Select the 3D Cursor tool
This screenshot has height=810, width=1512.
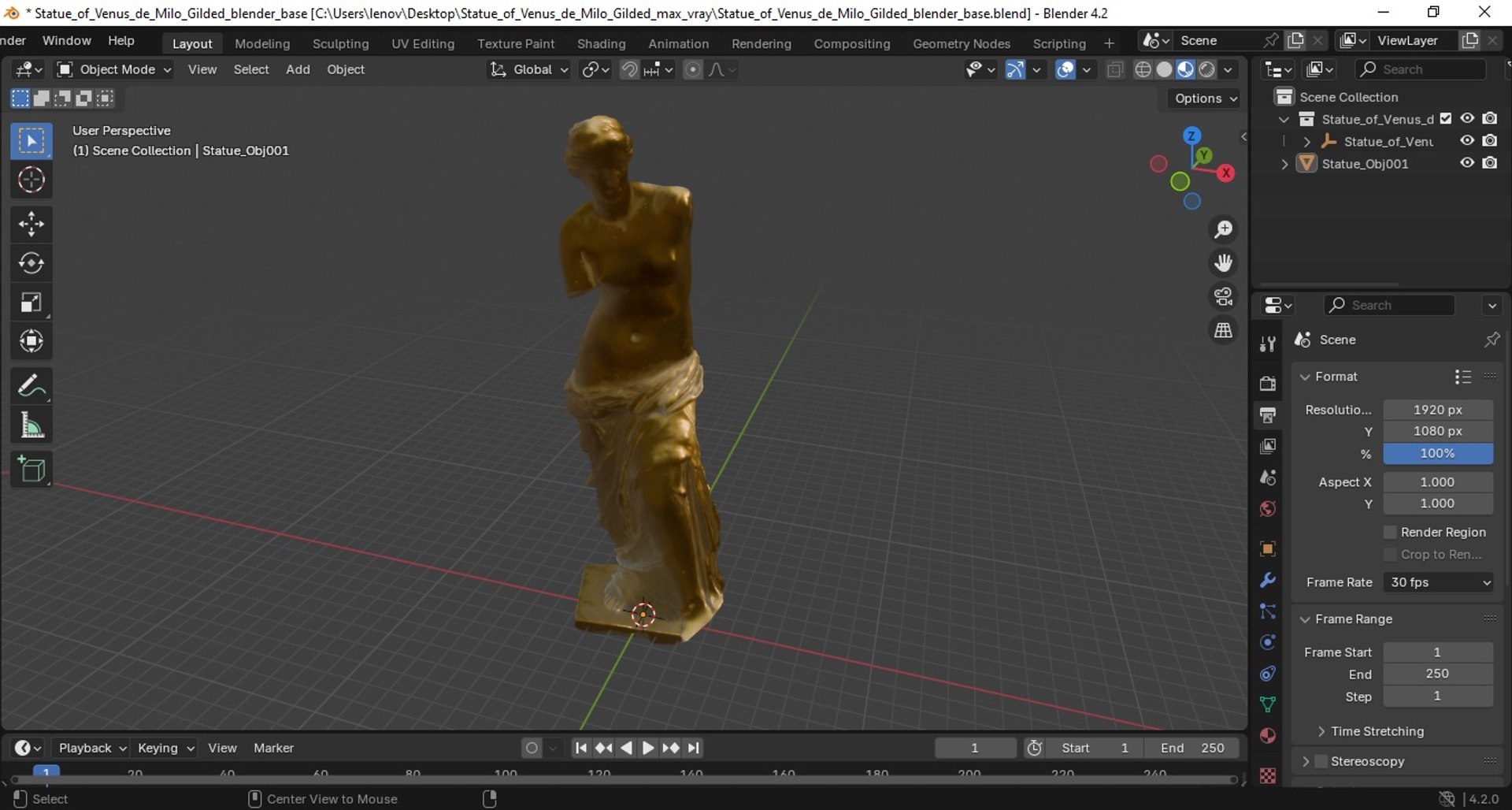pos(31,180)
